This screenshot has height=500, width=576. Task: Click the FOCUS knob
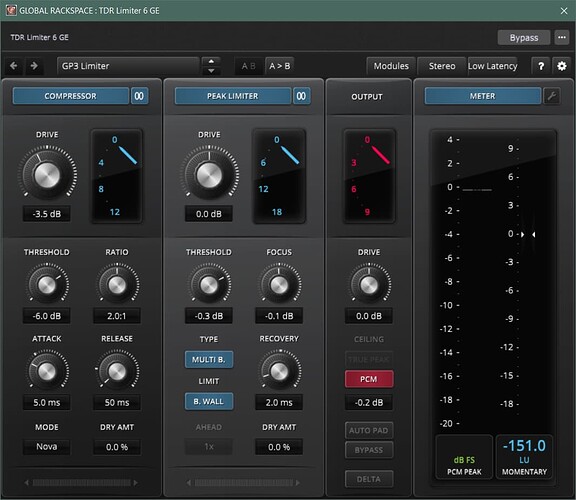click(279, 284)
